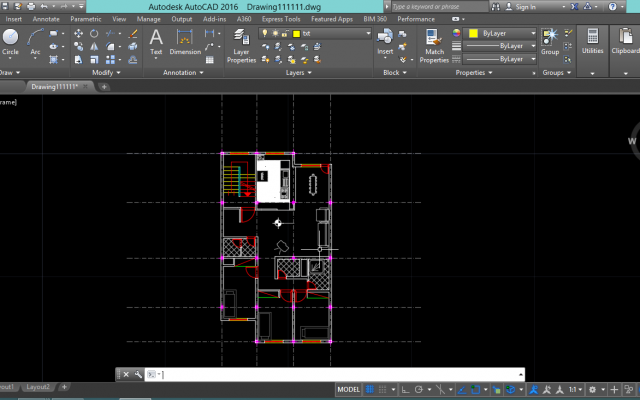Open Layer Properties manager
640x400 pixels.
(x=241, y=46)
